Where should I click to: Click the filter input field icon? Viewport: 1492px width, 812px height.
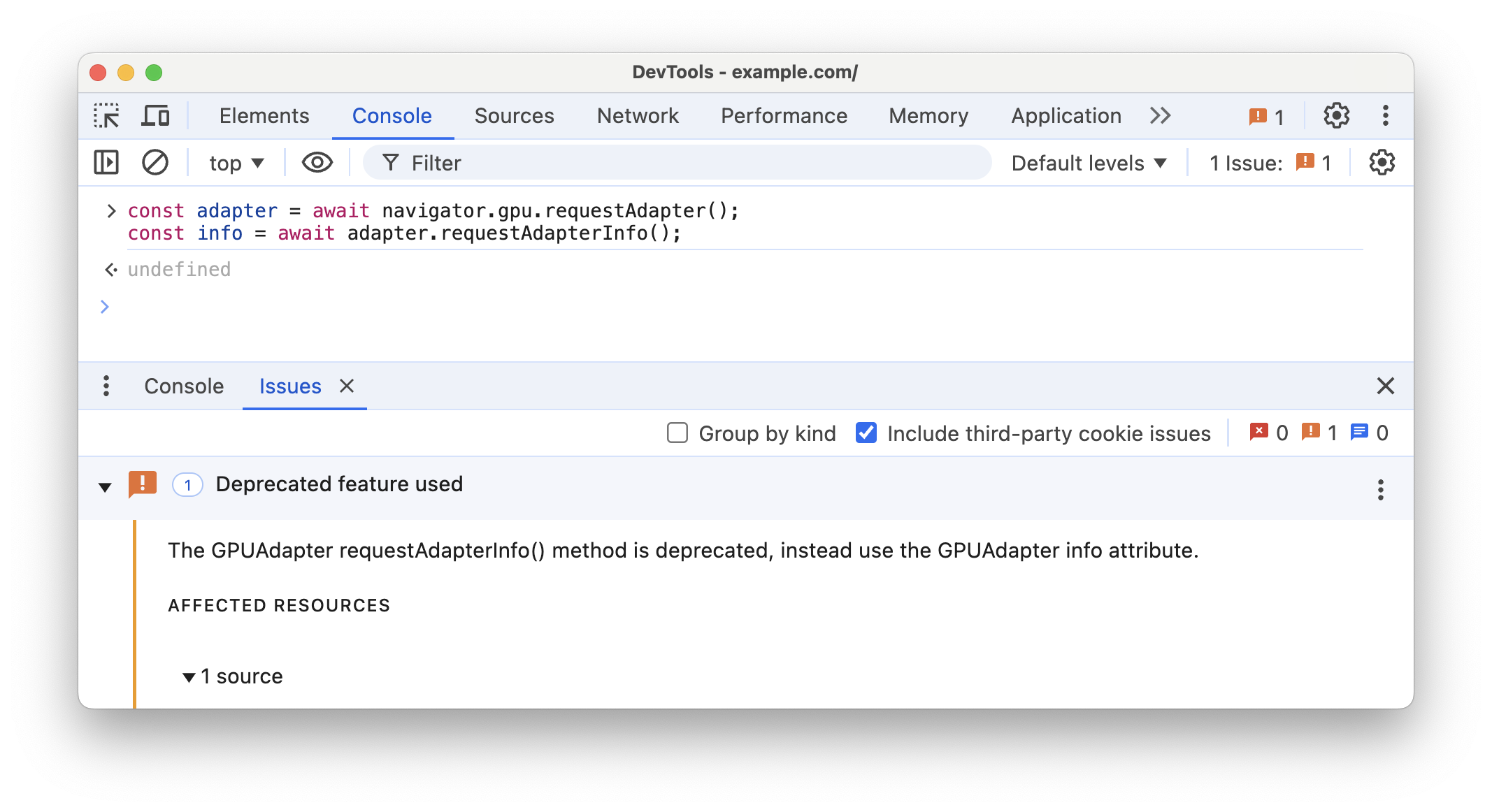(x=390, y=163)
